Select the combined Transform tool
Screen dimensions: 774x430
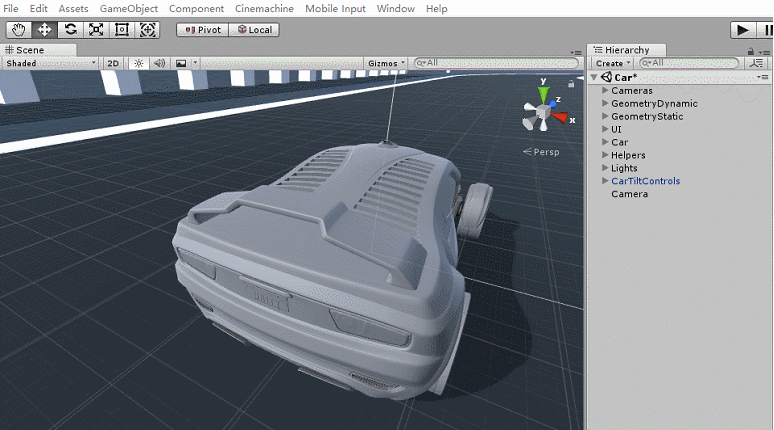click(x=148, y=30)
